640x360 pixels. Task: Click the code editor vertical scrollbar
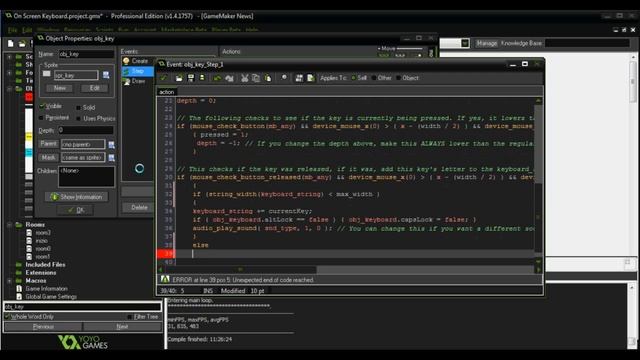pyautogui.click(x=538, y=181)
